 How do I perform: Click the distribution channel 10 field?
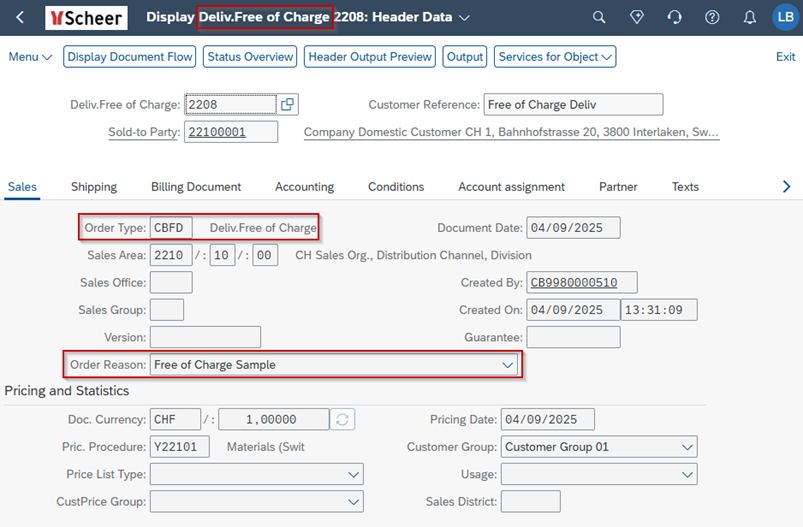point(222,255)
